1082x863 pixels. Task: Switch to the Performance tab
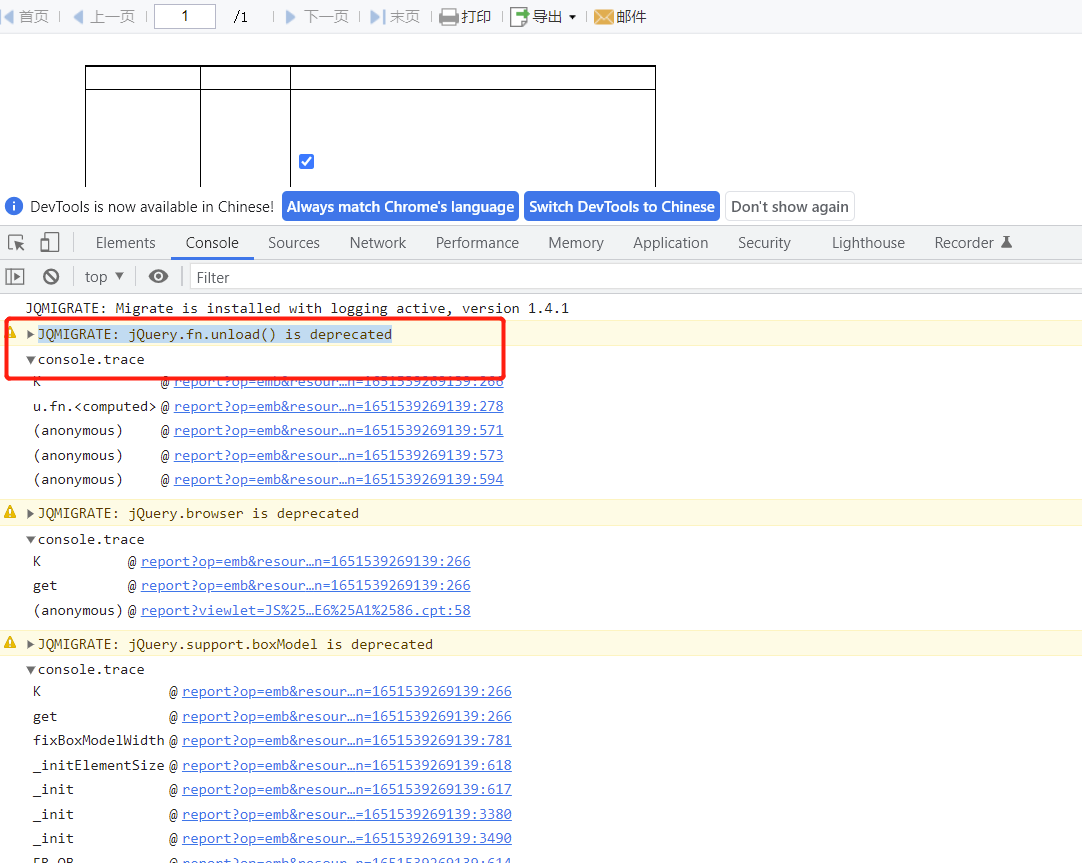click(477, 243)
